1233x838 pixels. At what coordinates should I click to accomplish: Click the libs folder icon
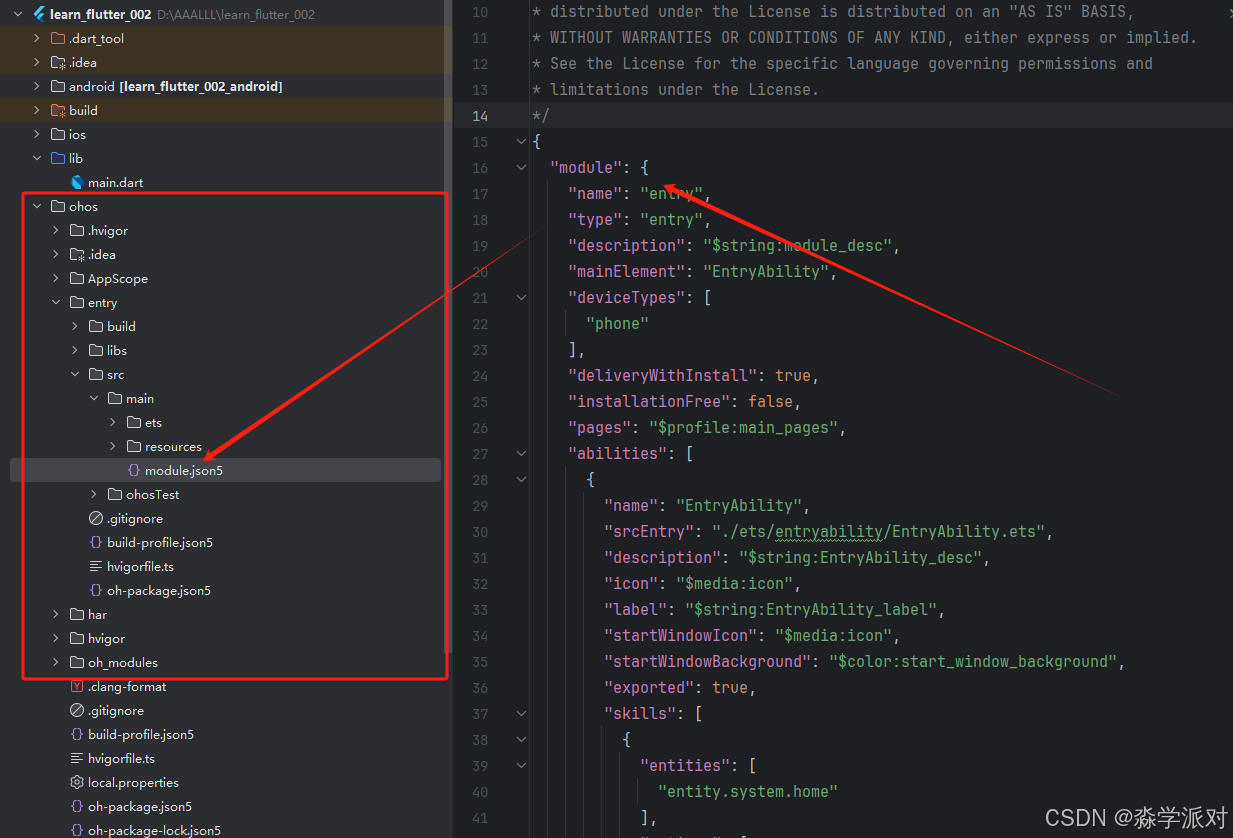pos(96,350)
